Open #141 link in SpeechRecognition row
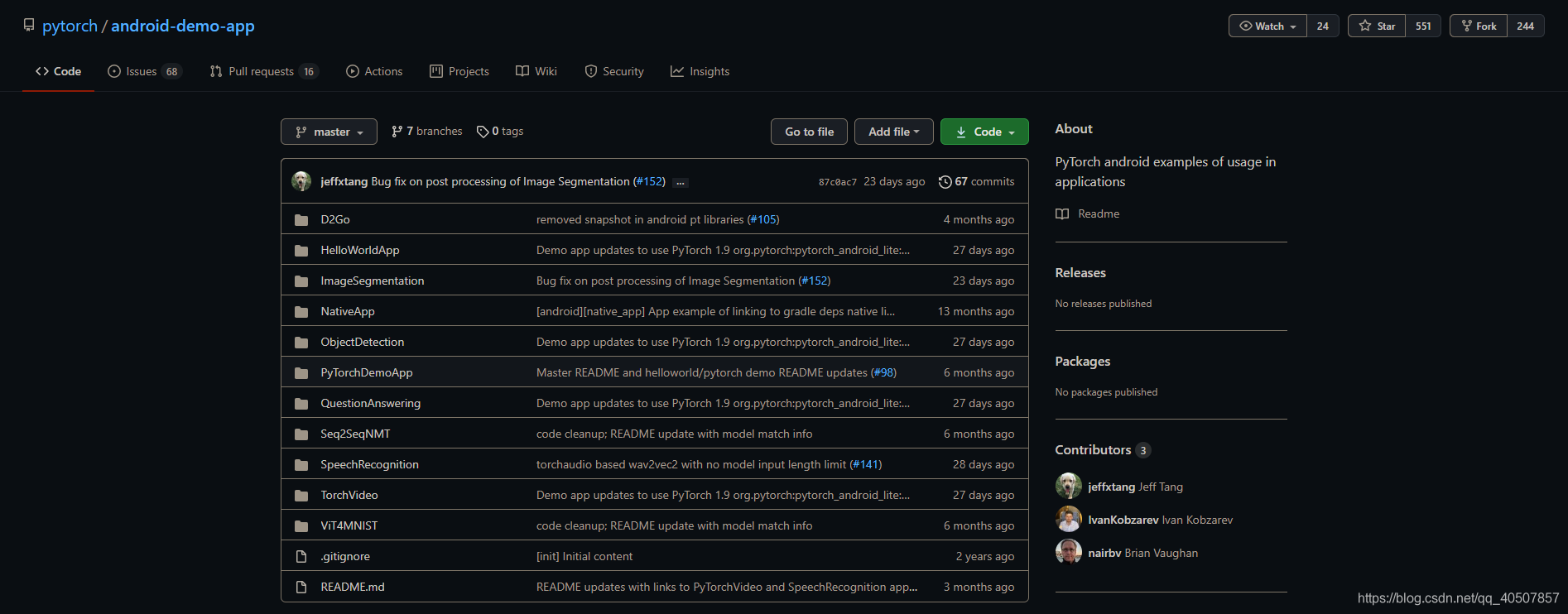 click(866, 464)
